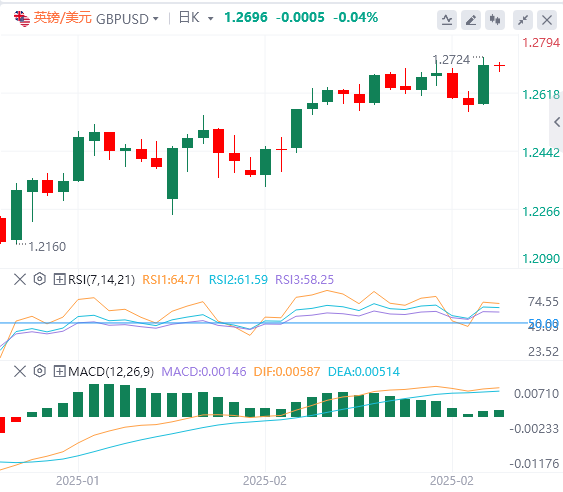Open the line chart indicator icon
The image size is (563, 492).
pos(447,20)
